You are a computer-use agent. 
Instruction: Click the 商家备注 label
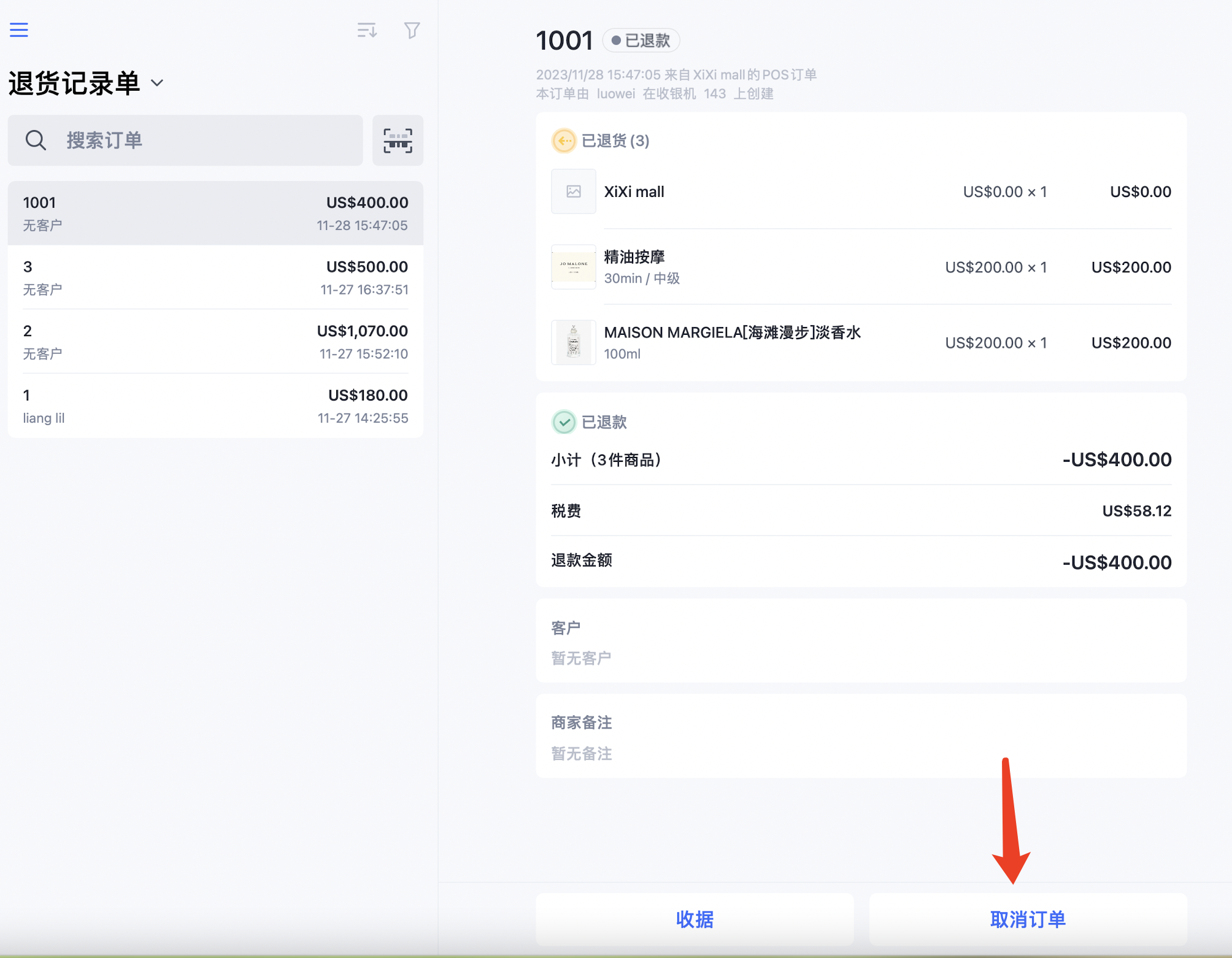pyautogui.click(x=582, y=722)
